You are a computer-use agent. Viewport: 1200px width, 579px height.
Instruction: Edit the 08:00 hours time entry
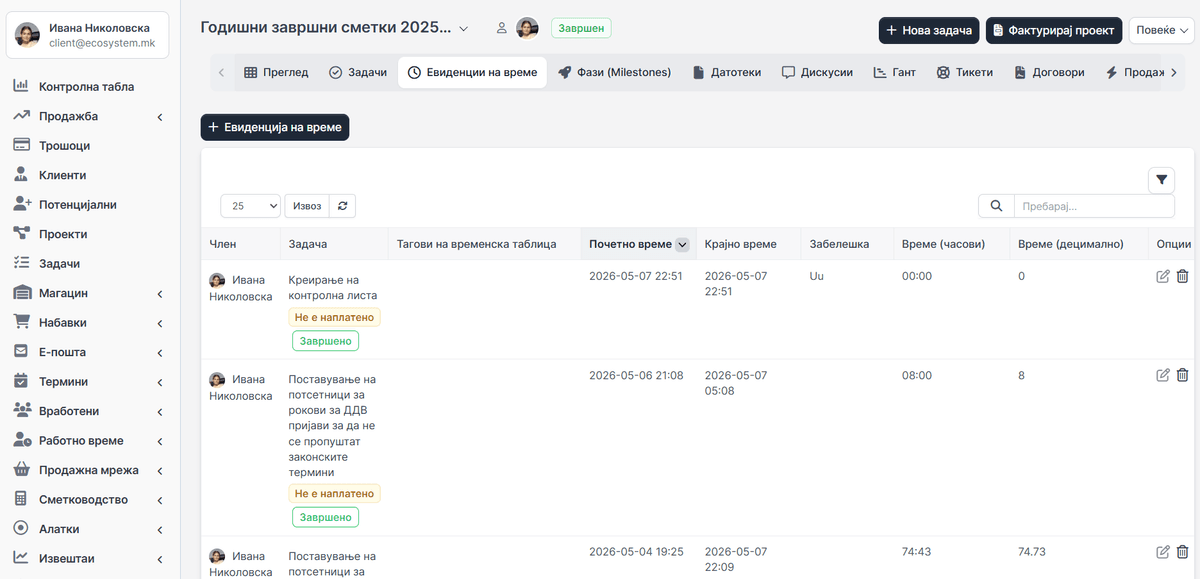1163,375
